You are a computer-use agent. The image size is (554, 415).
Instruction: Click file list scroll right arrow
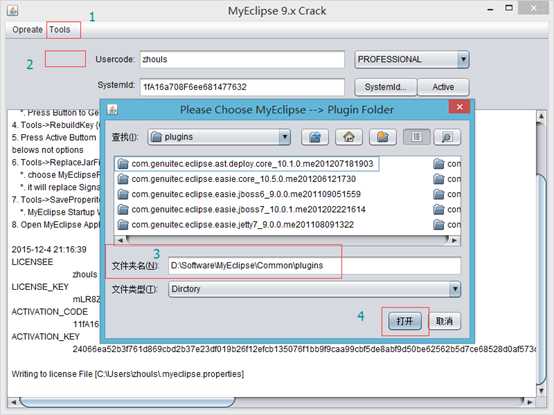coord(455,240)
